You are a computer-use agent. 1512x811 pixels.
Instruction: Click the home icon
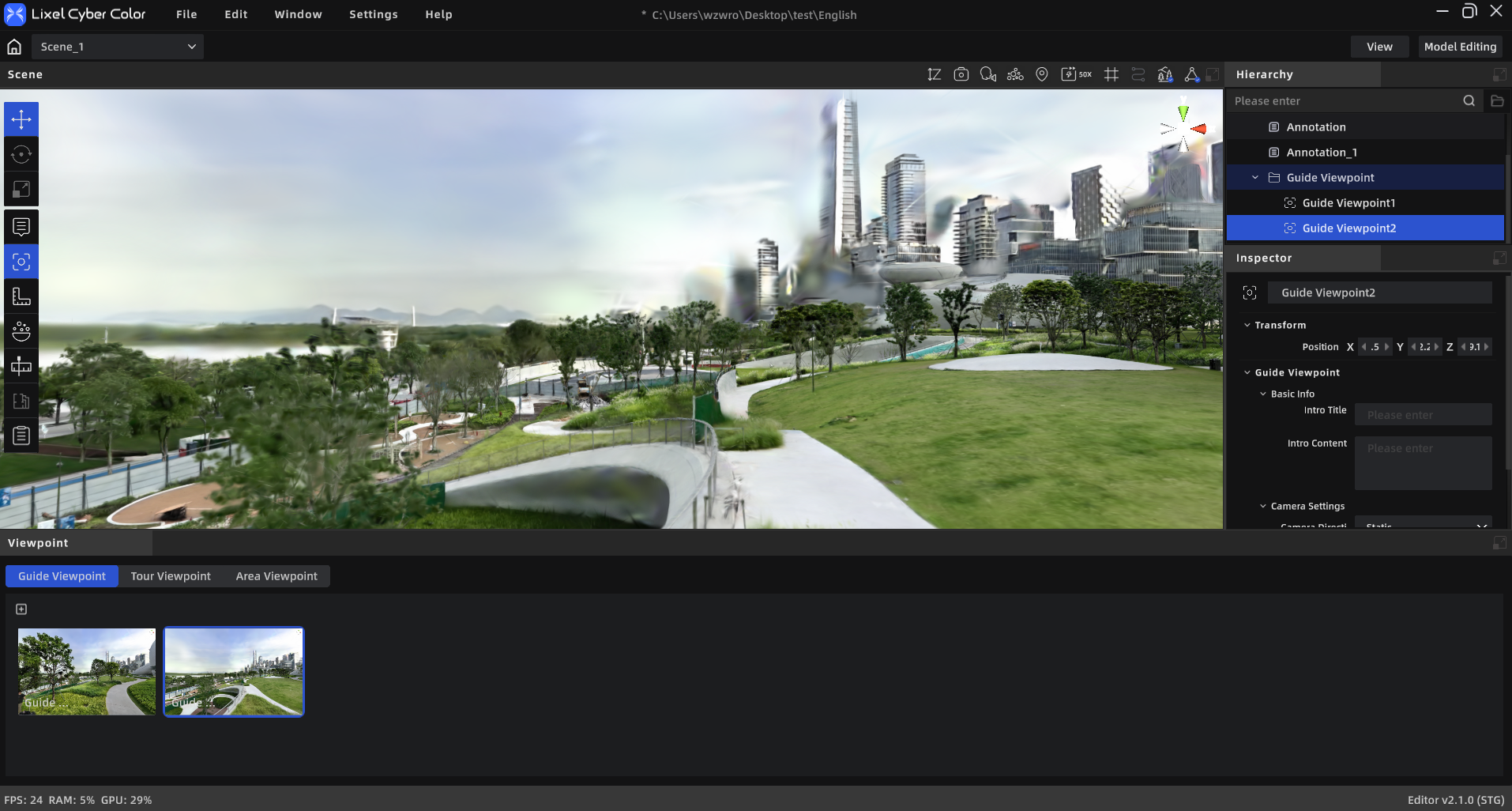[x=14, y=47]
